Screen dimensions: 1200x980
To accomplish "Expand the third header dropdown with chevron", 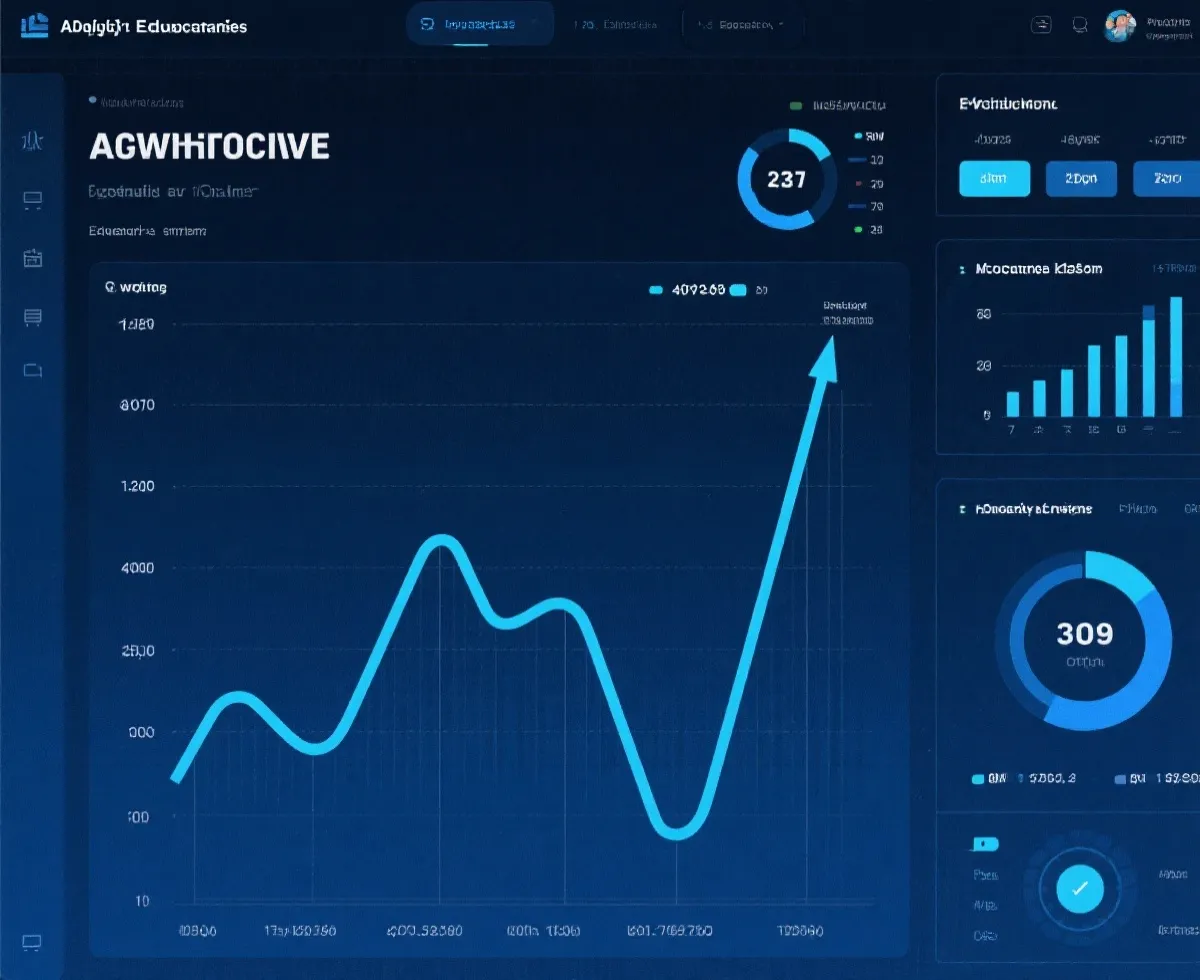I will (x=740, y=24).
